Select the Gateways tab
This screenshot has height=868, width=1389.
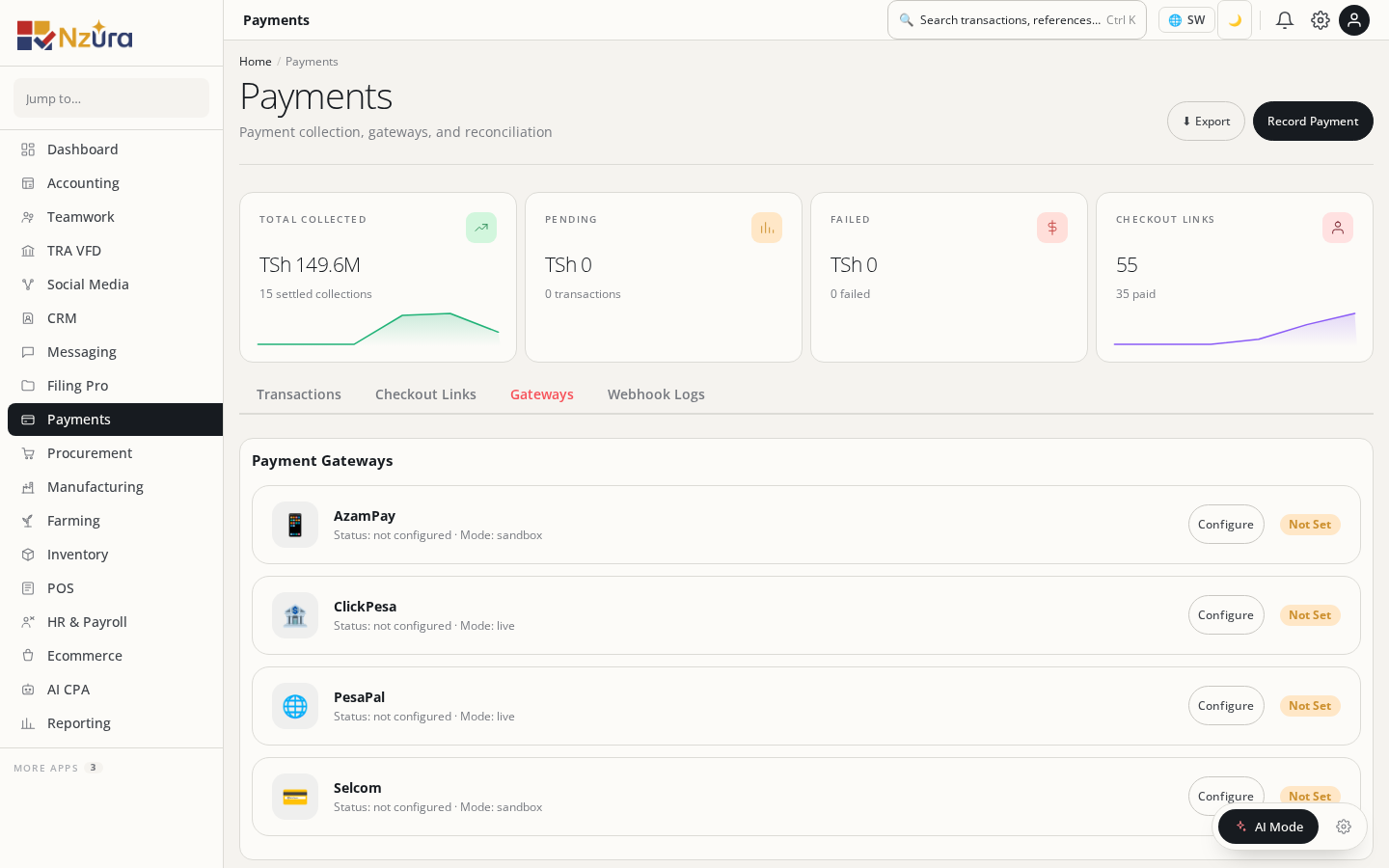point(542,394)
